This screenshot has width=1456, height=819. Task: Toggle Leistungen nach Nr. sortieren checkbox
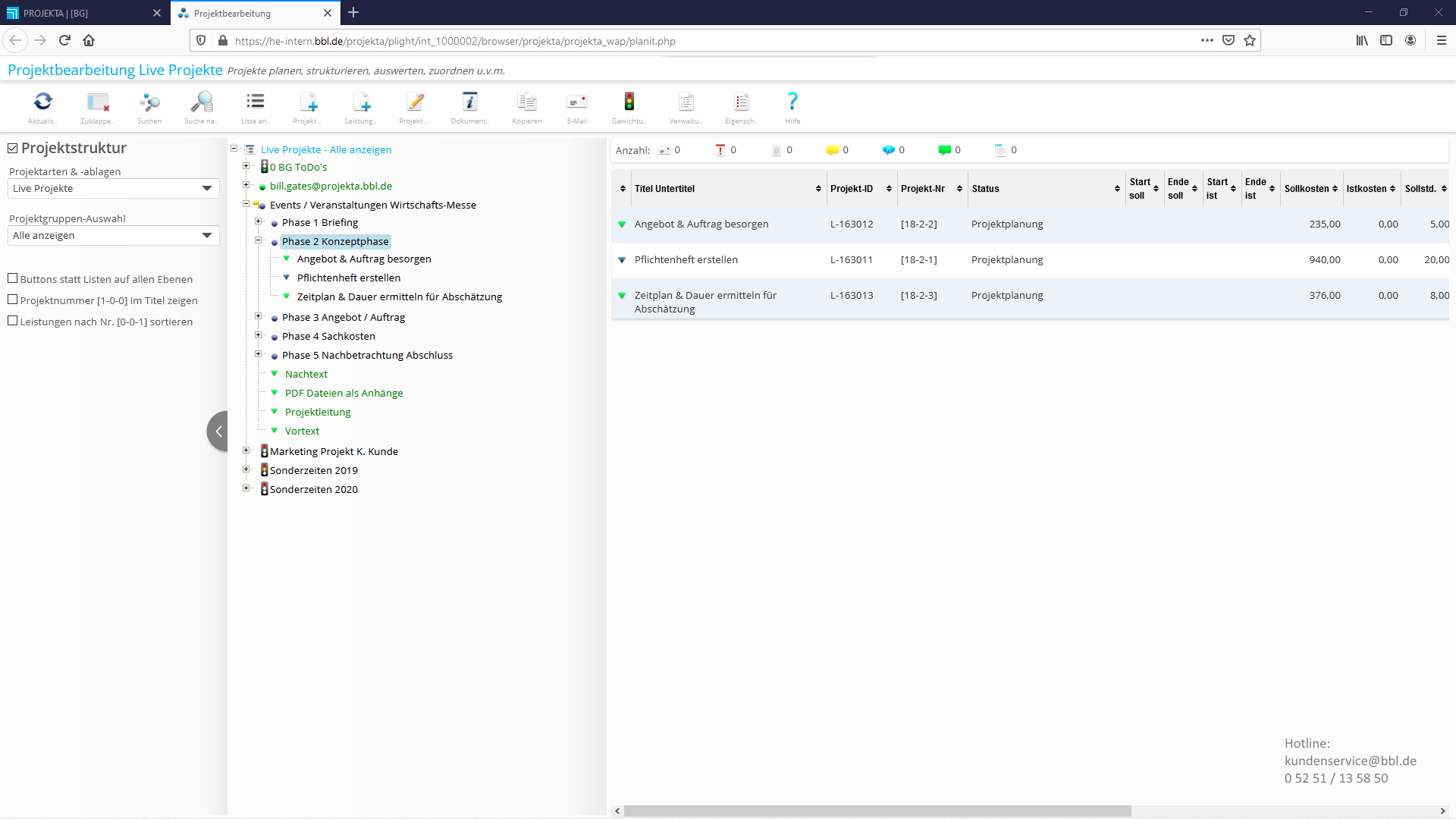pos(13,321)
